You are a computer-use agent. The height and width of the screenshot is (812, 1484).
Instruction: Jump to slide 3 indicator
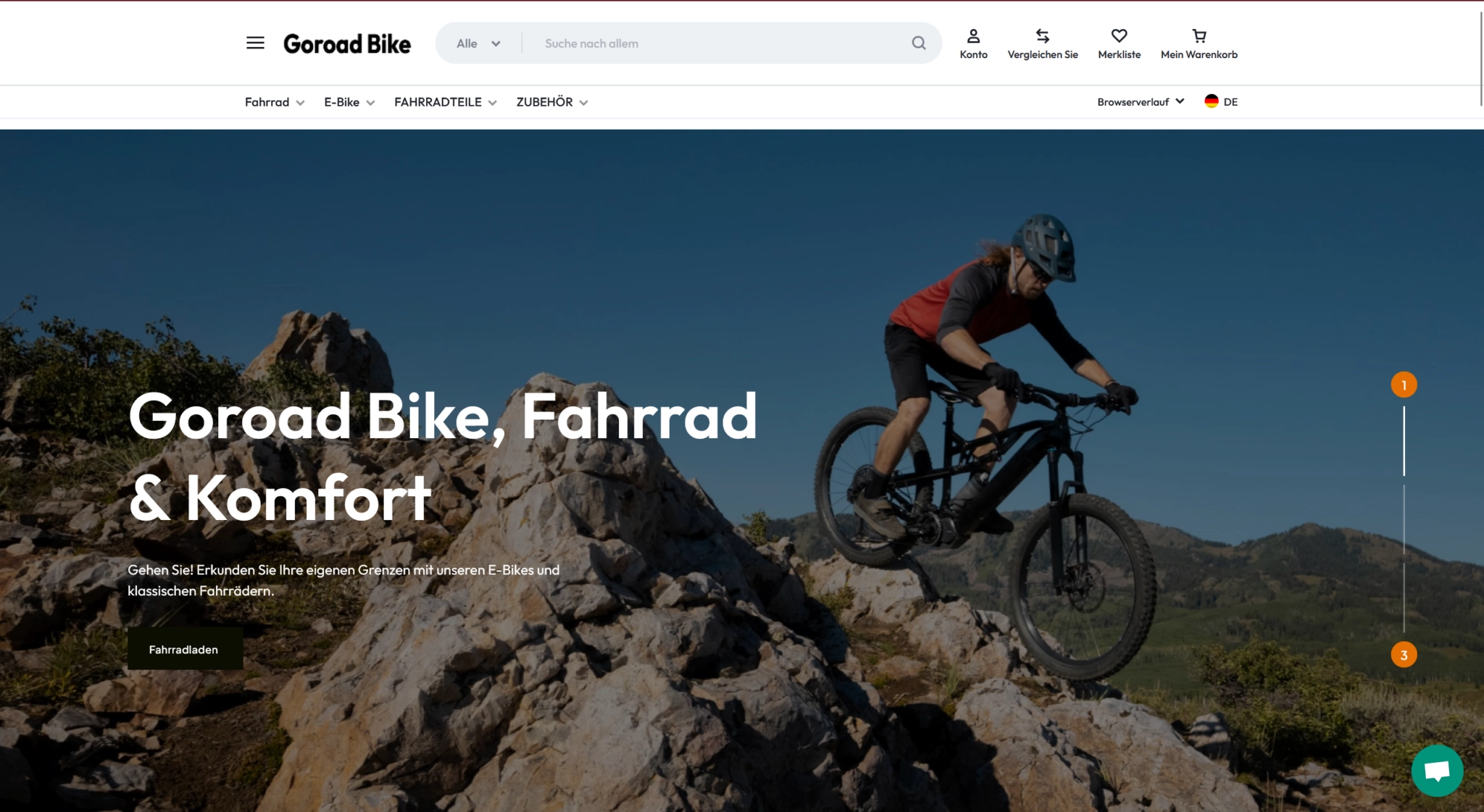coord(1404,655)
